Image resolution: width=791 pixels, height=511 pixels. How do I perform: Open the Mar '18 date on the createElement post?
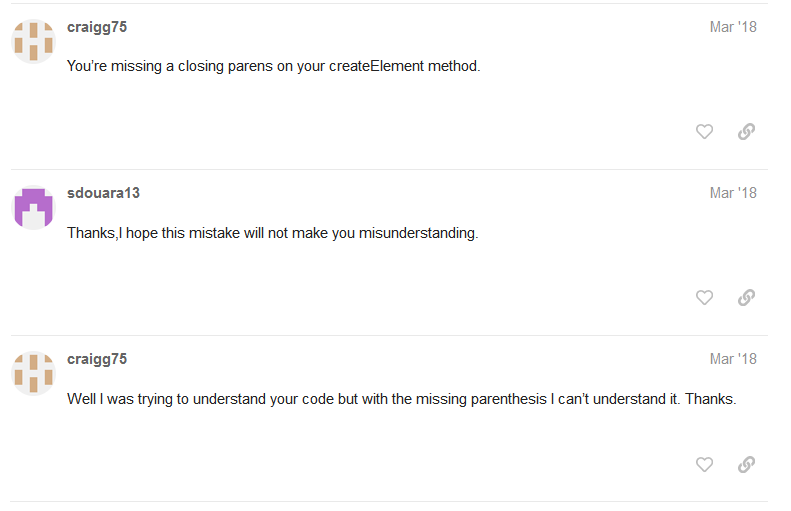[x=733, y=27]
